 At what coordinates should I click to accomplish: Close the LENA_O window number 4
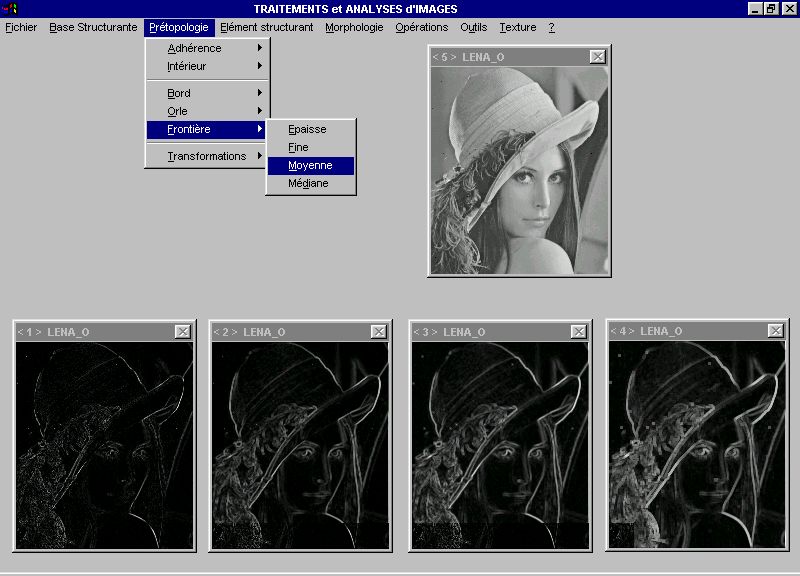pos(775,331)
